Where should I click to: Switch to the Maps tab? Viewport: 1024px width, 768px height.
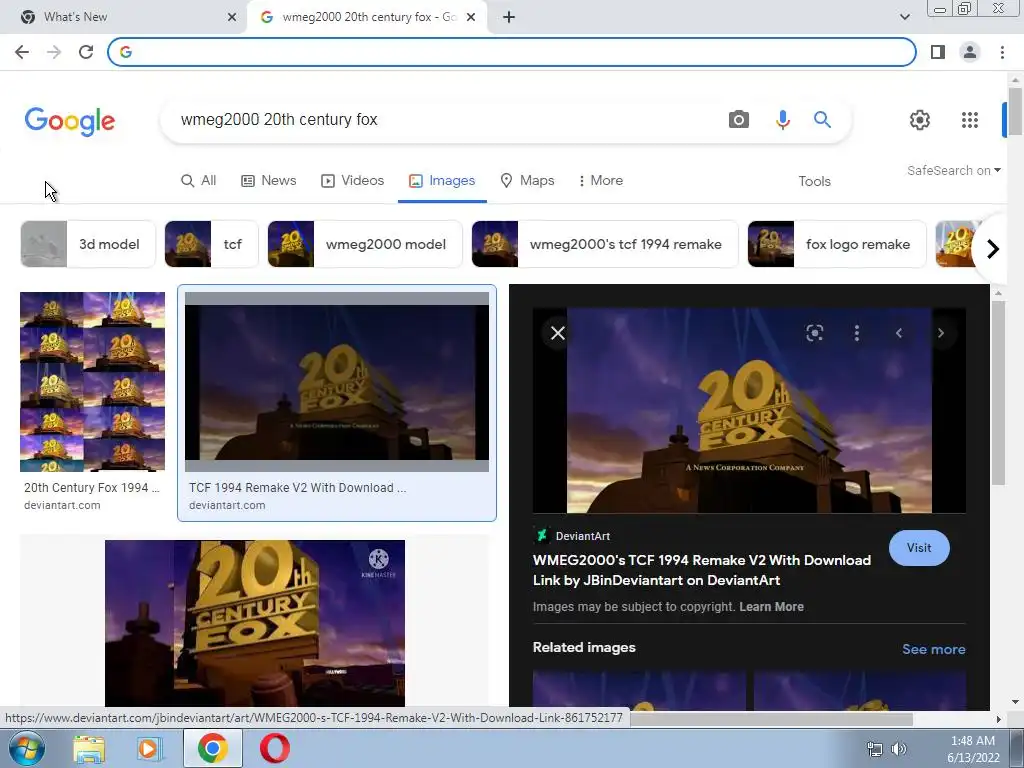point(527,181)
